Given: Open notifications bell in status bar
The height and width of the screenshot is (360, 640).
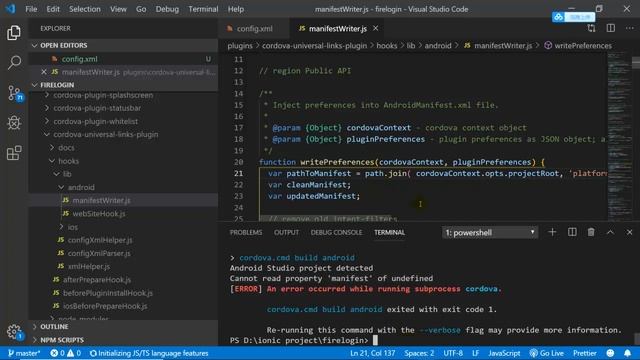Looking at the screenshot, I should (627, 353).
